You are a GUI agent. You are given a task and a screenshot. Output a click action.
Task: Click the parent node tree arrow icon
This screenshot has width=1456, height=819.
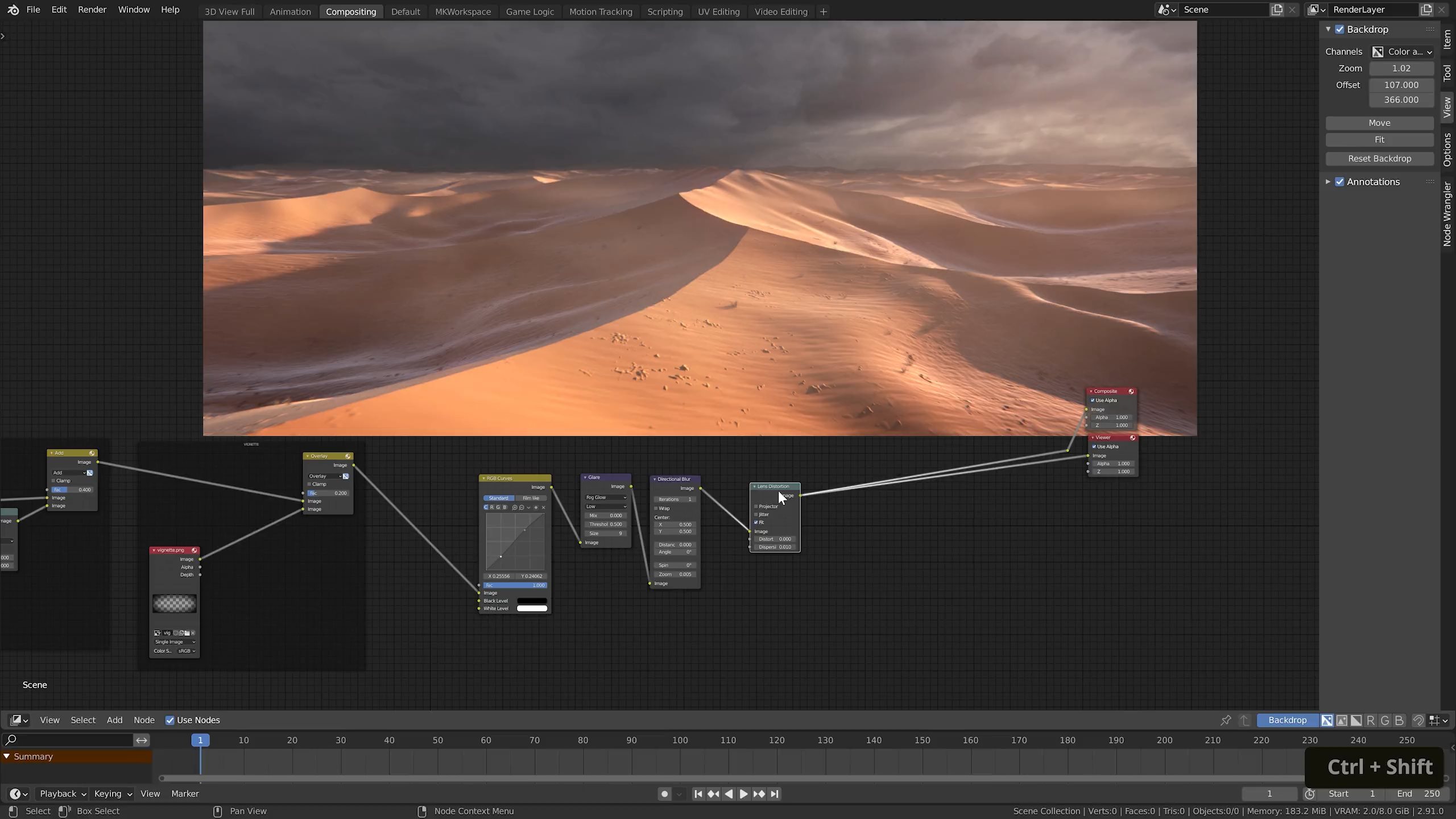[x=1245, y=720]
